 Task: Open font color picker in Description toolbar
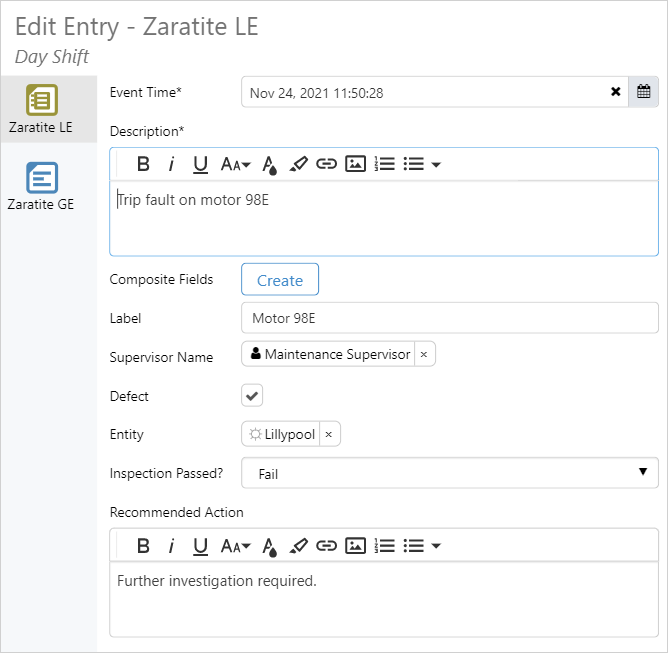pyautogui.click(x=269, y=164)
